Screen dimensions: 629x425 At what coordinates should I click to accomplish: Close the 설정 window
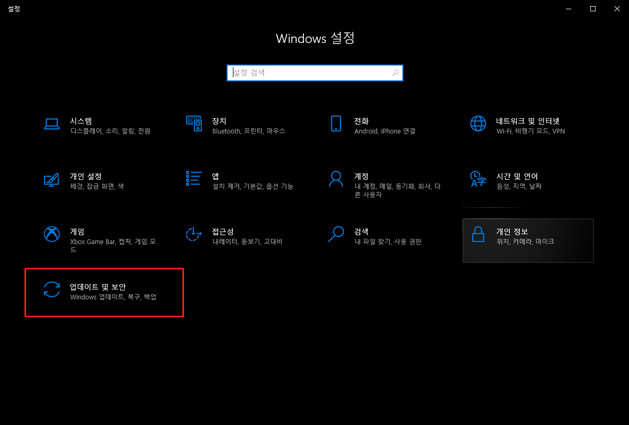(617, 9)
